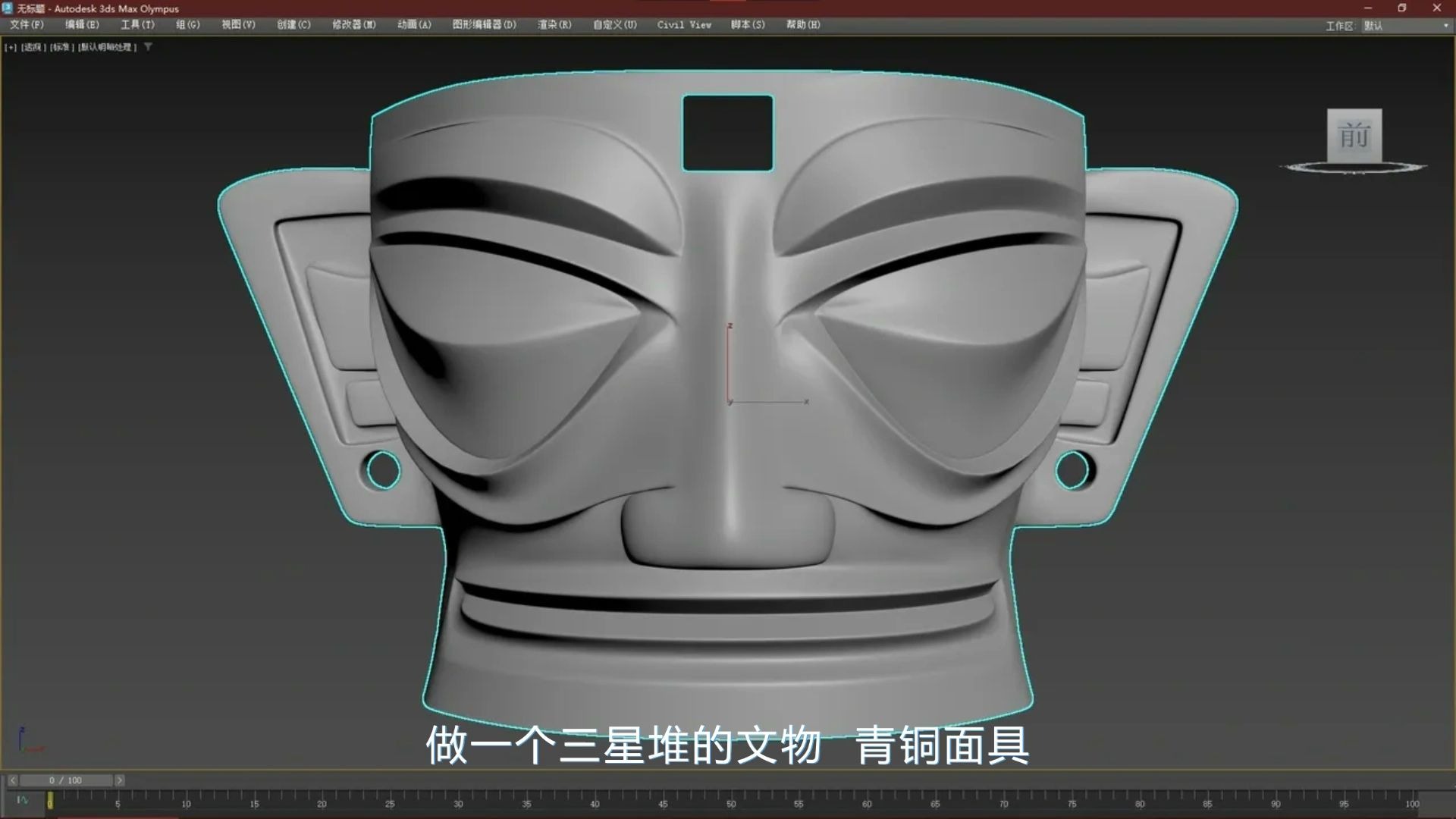The width and height of the screenshot is (1456, 819).
Task: Go to next frame with right arrow
Action: tap(119, 780)
